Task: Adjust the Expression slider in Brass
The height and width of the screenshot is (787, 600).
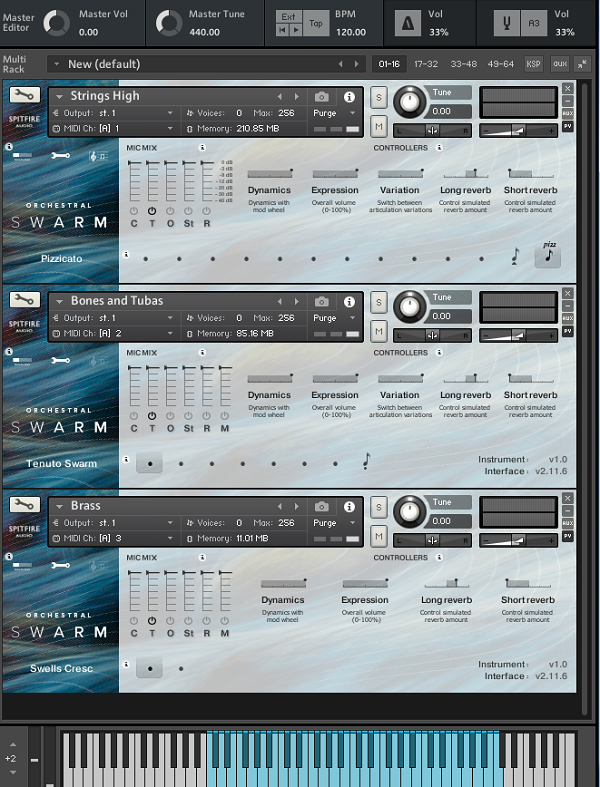Action: tap(365, 583)
